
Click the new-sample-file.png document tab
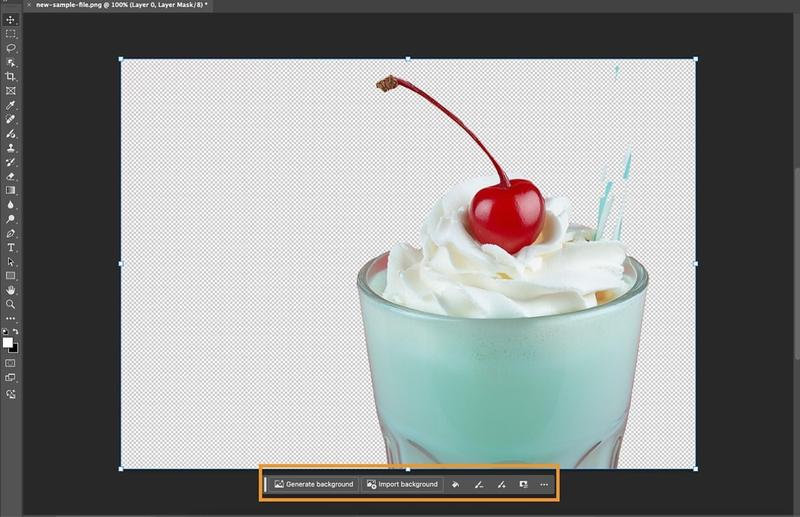coord(121,5)
